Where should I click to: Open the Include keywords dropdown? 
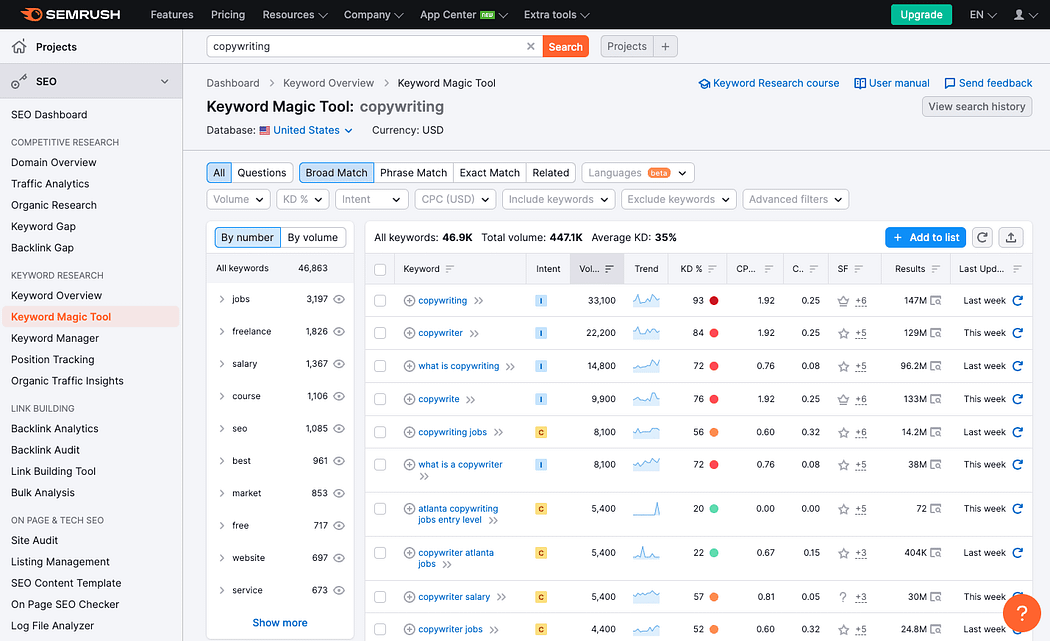coord(558,199)
